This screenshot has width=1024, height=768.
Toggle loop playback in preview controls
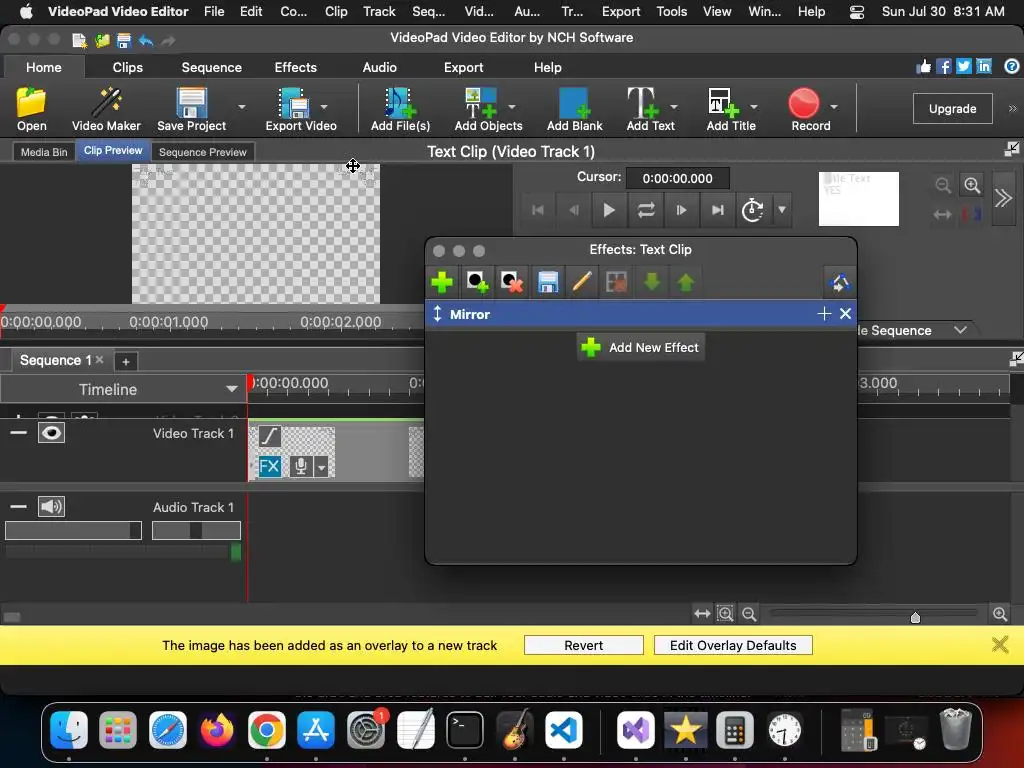[646, 210]
